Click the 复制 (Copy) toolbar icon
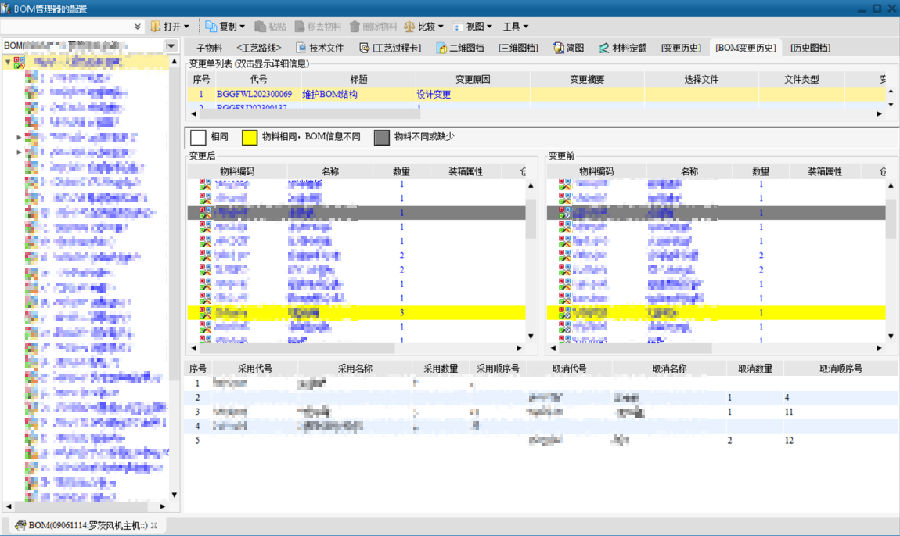The width and height of the screenshot is (900, 536). (211, 27)
